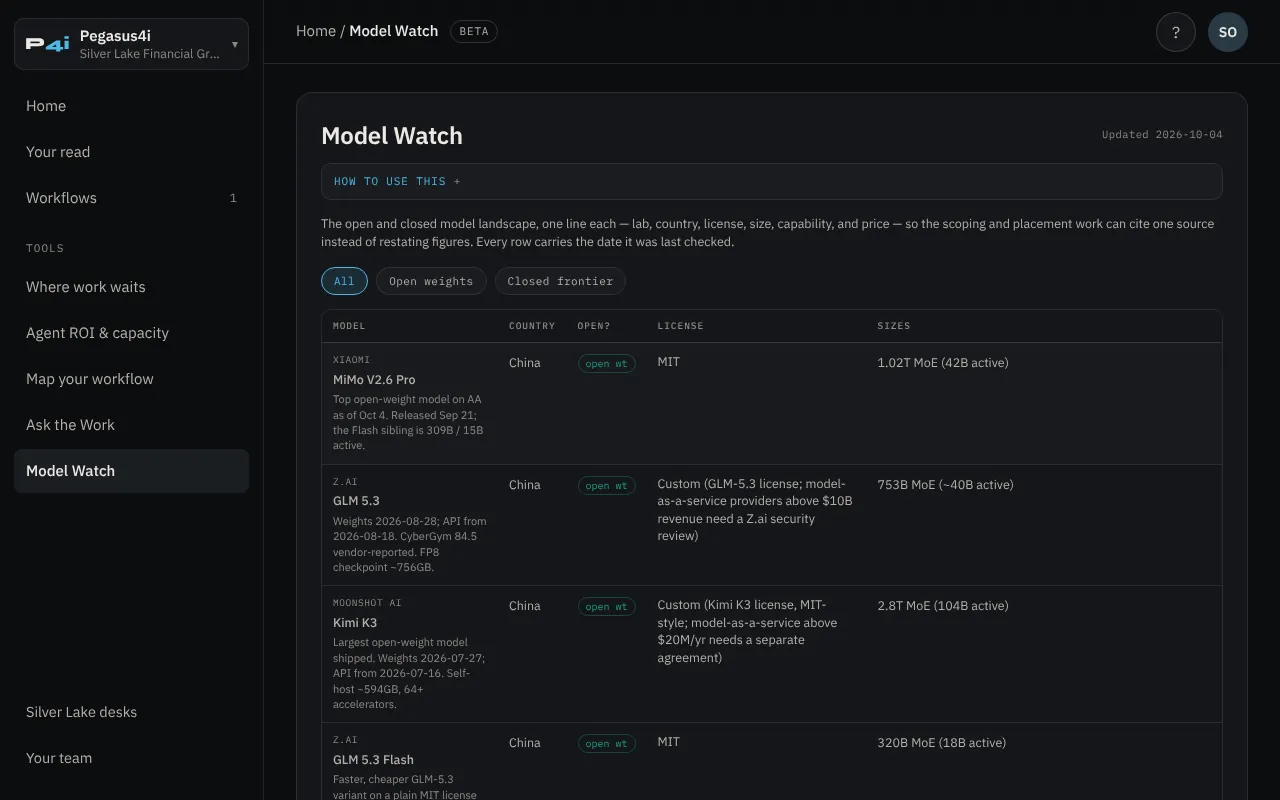Filter models by Open weights

click(x=431, y=281)
